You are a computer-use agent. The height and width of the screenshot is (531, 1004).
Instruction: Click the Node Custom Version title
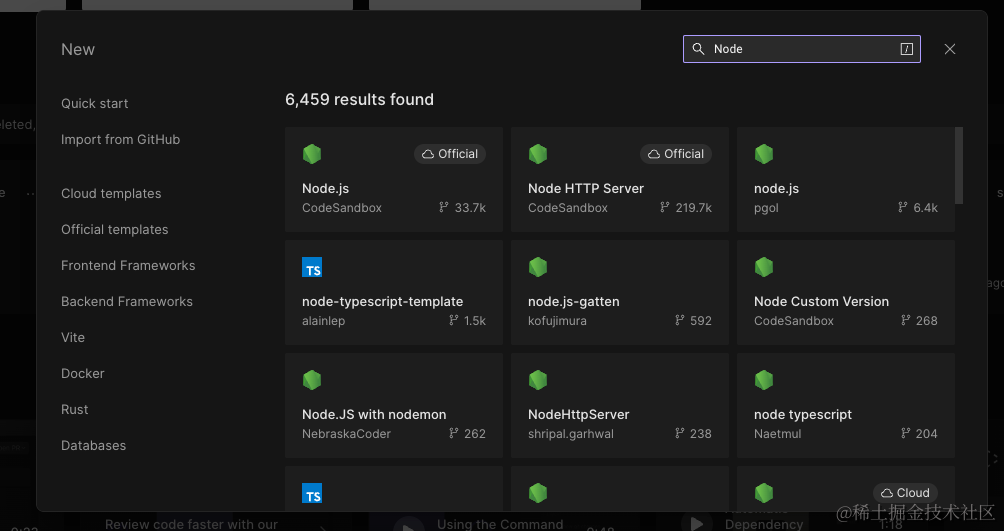click(822, 301)
